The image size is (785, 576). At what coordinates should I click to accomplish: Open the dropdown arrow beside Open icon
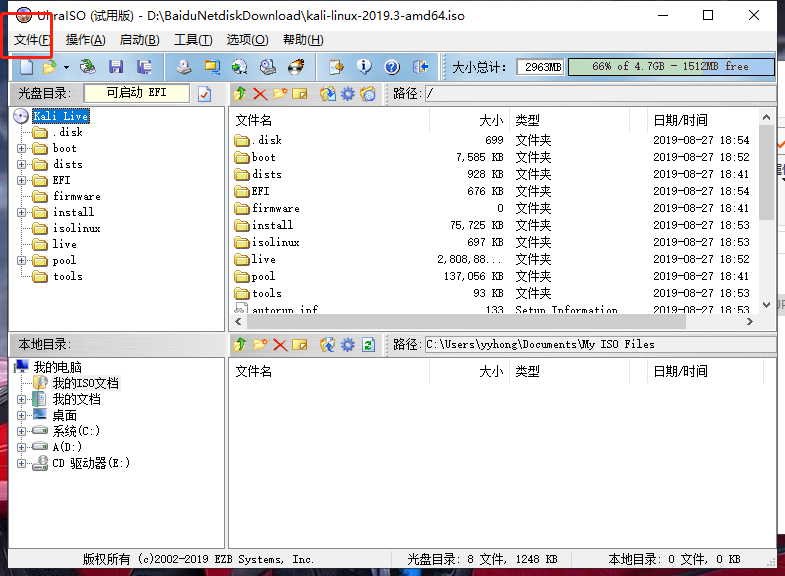tap(66, 67)
